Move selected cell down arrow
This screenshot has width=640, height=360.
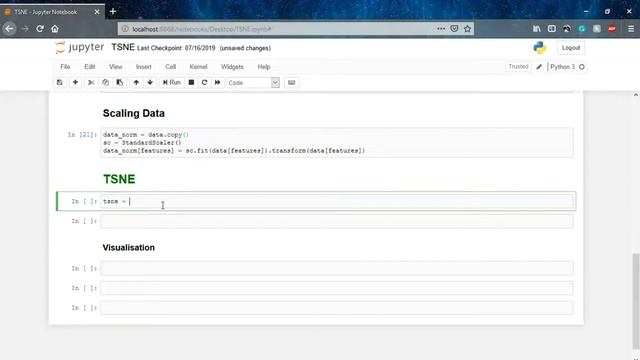[x=150, y=82]
